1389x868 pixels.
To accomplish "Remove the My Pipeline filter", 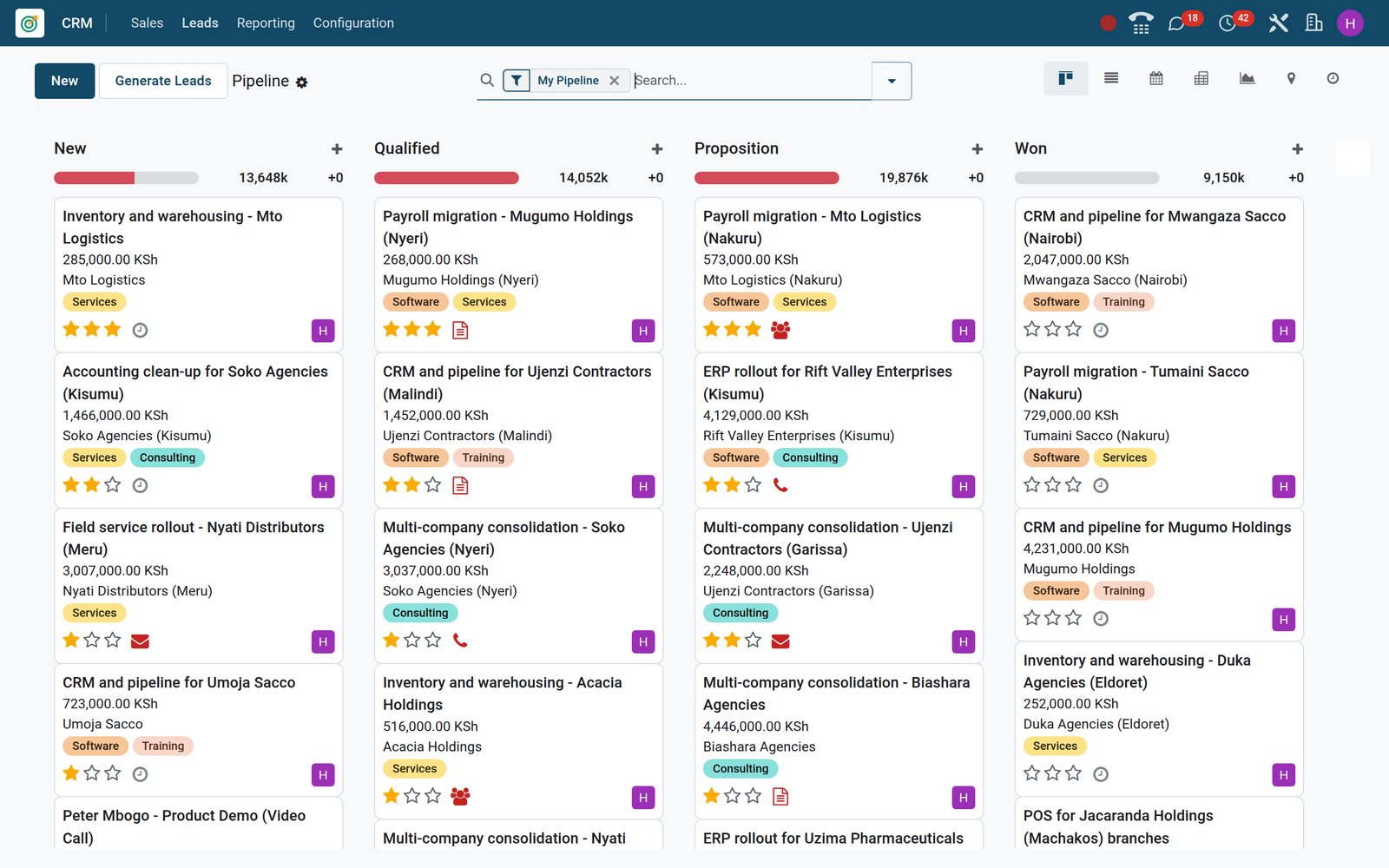I will click(615, 81).
